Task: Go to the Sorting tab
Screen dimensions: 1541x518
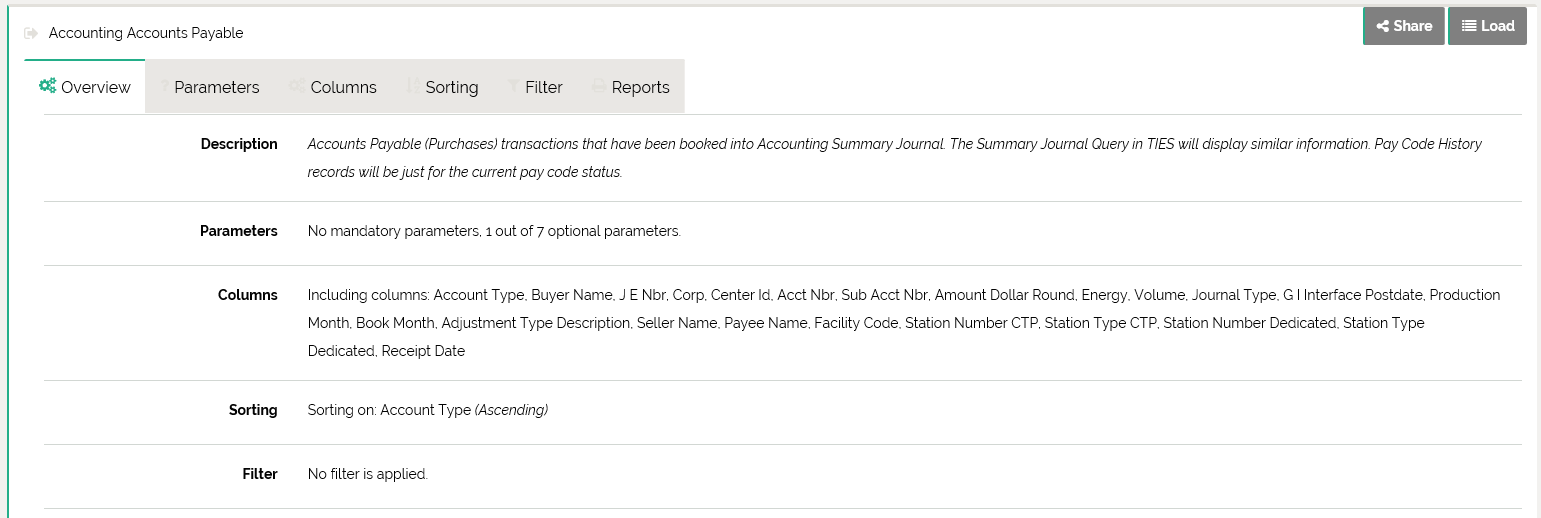Action: pyautogui.click(x=451, y=87)
